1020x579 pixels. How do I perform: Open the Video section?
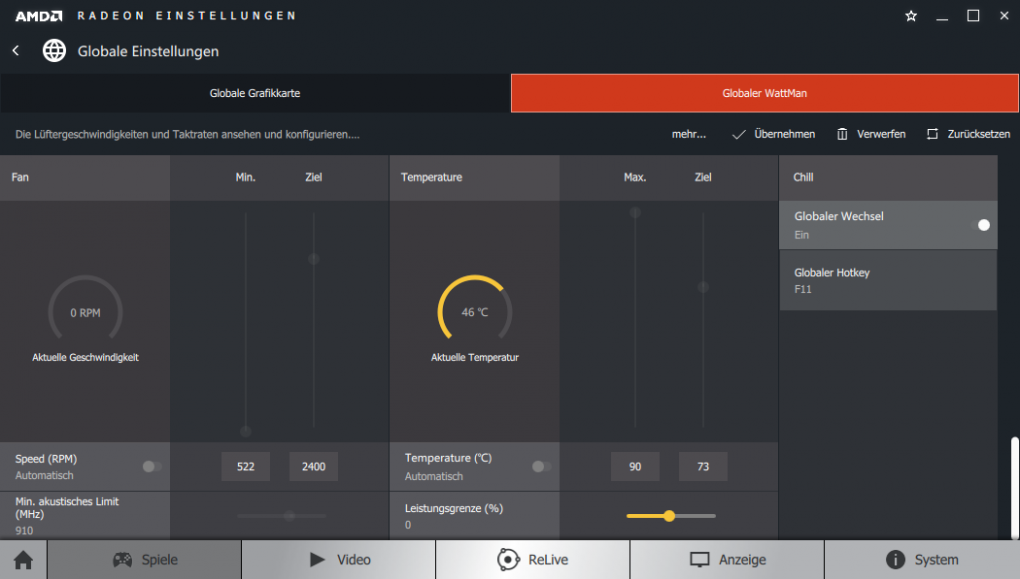(339, 559)
